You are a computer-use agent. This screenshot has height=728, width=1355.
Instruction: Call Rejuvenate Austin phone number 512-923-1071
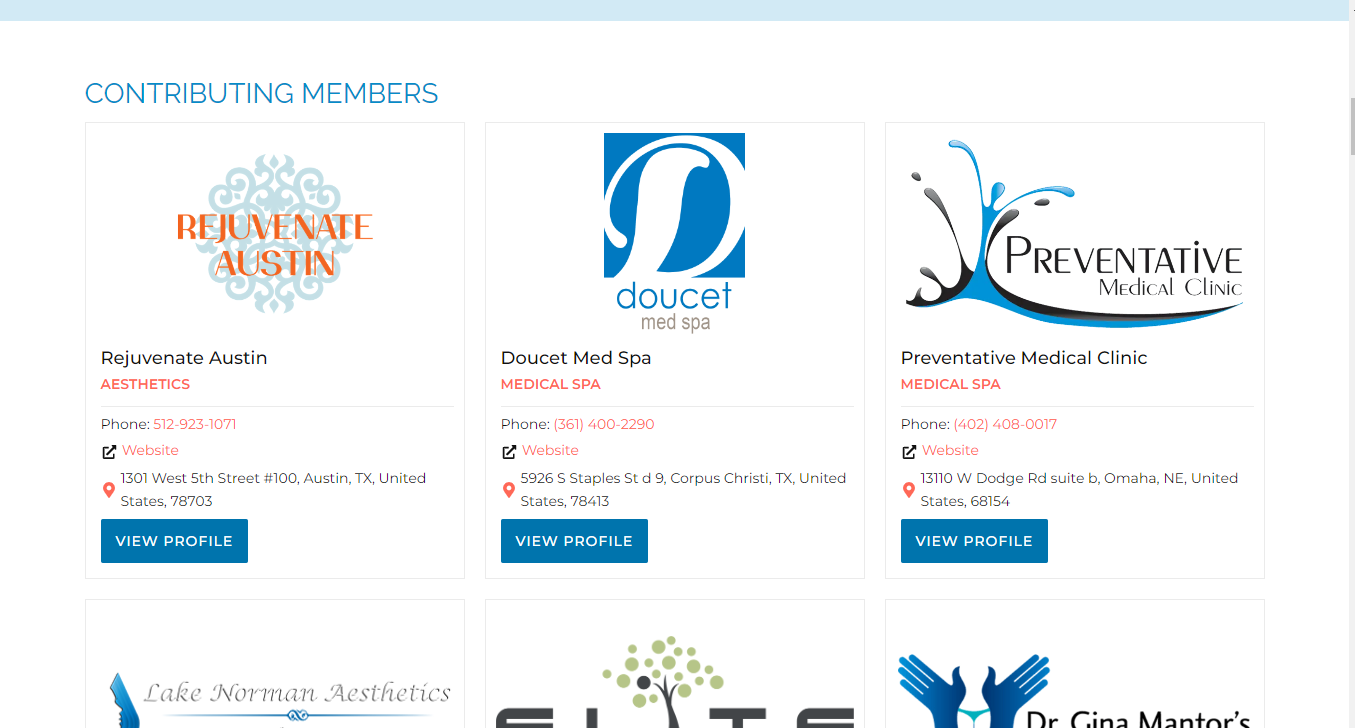[195, 424]
